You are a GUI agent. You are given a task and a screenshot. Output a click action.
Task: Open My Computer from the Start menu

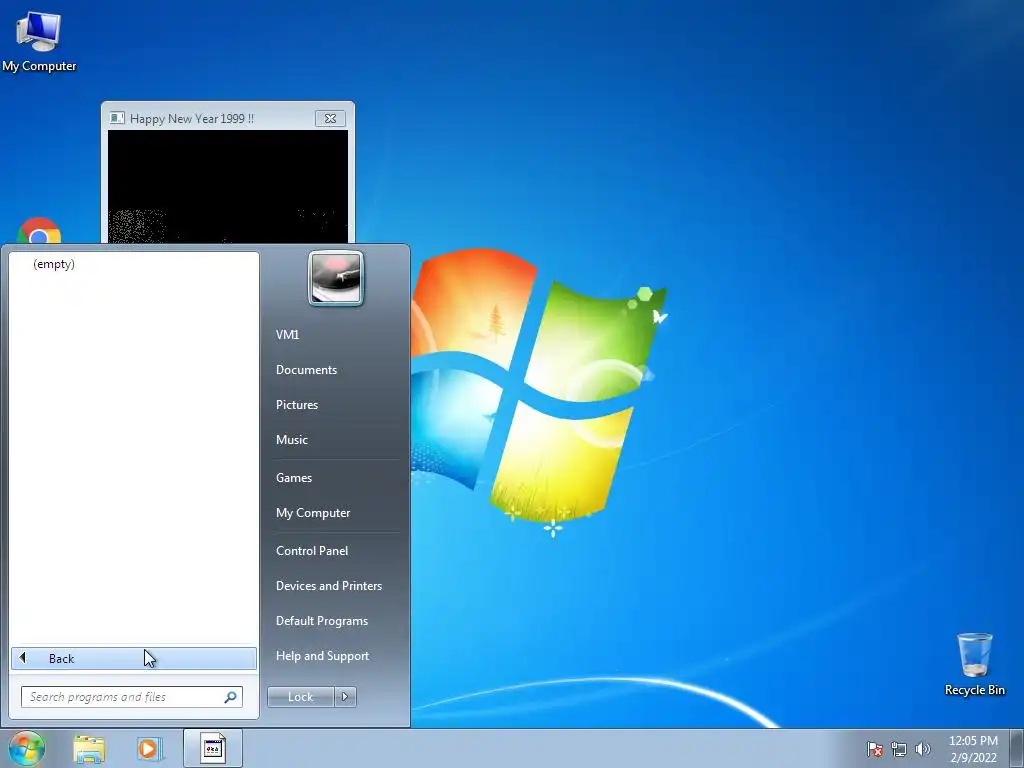pyautogui.click(x=313, y=513)
